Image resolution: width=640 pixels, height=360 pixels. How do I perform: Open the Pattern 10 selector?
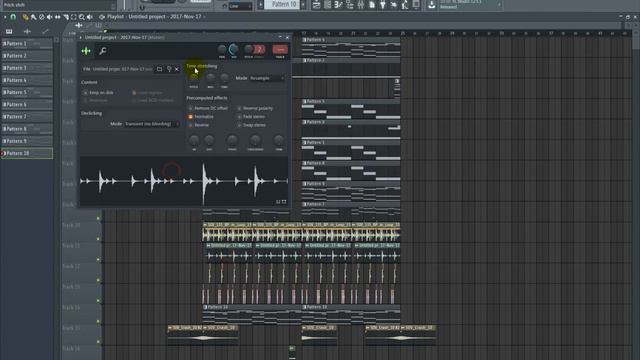[282, 4]
